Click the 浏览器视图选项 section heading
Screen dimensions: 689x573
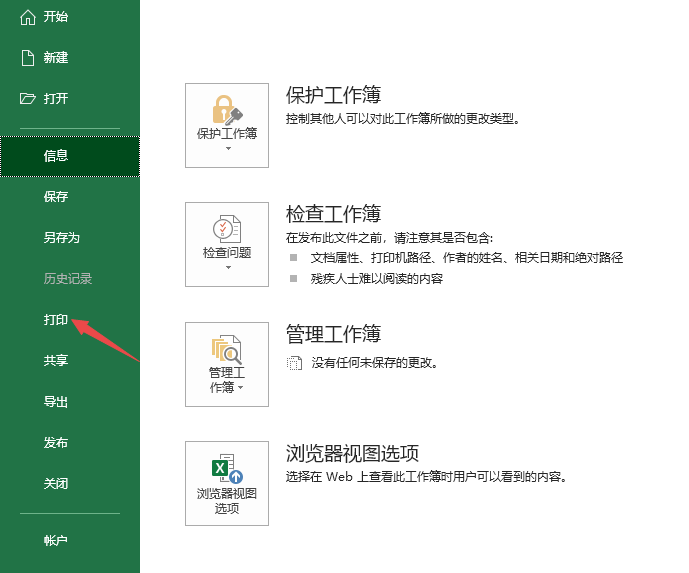click(352, 453)
